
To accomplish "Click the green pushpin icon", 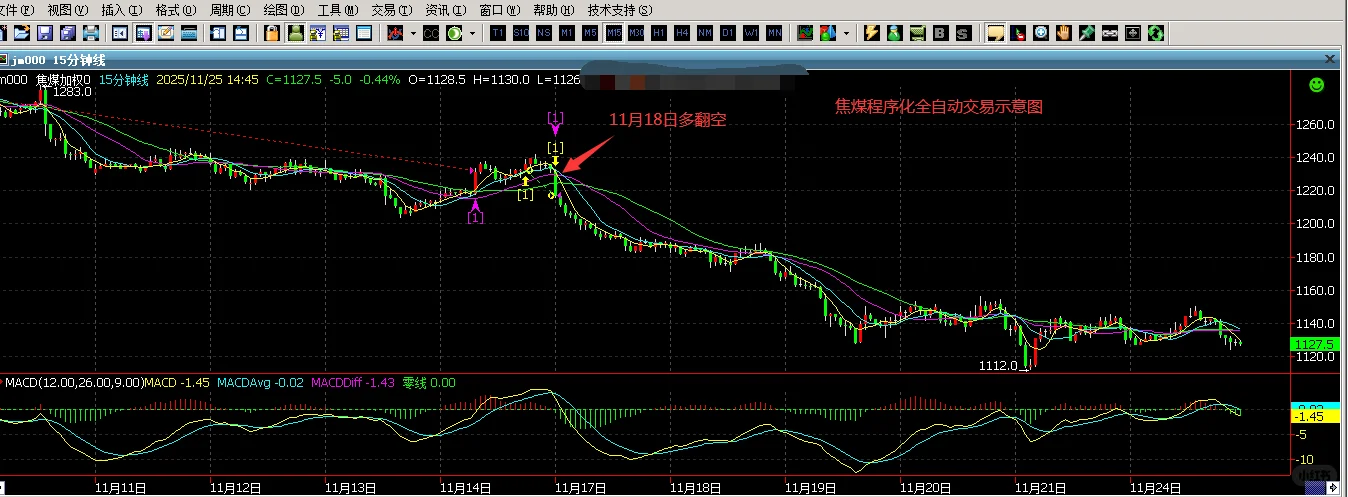I will pos(1086,33).
